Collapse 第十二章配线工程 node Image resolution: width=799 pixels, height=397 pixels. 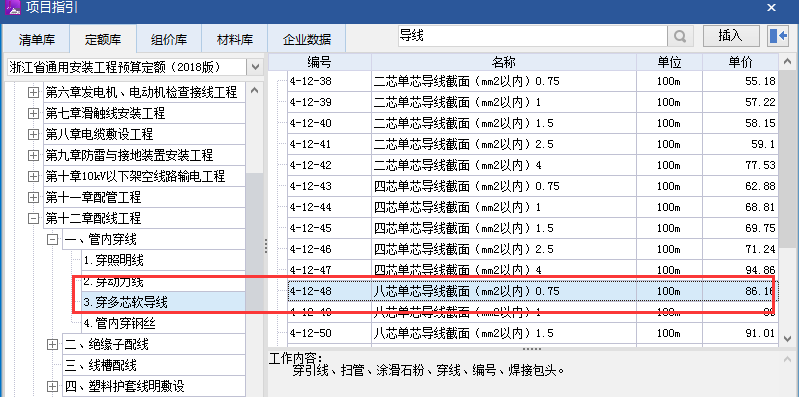[34, 219]
